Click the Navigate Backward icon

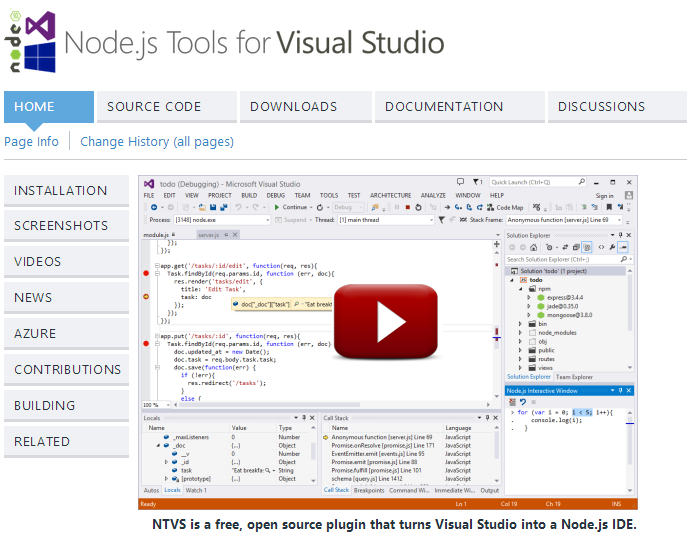tap(154, 207)
